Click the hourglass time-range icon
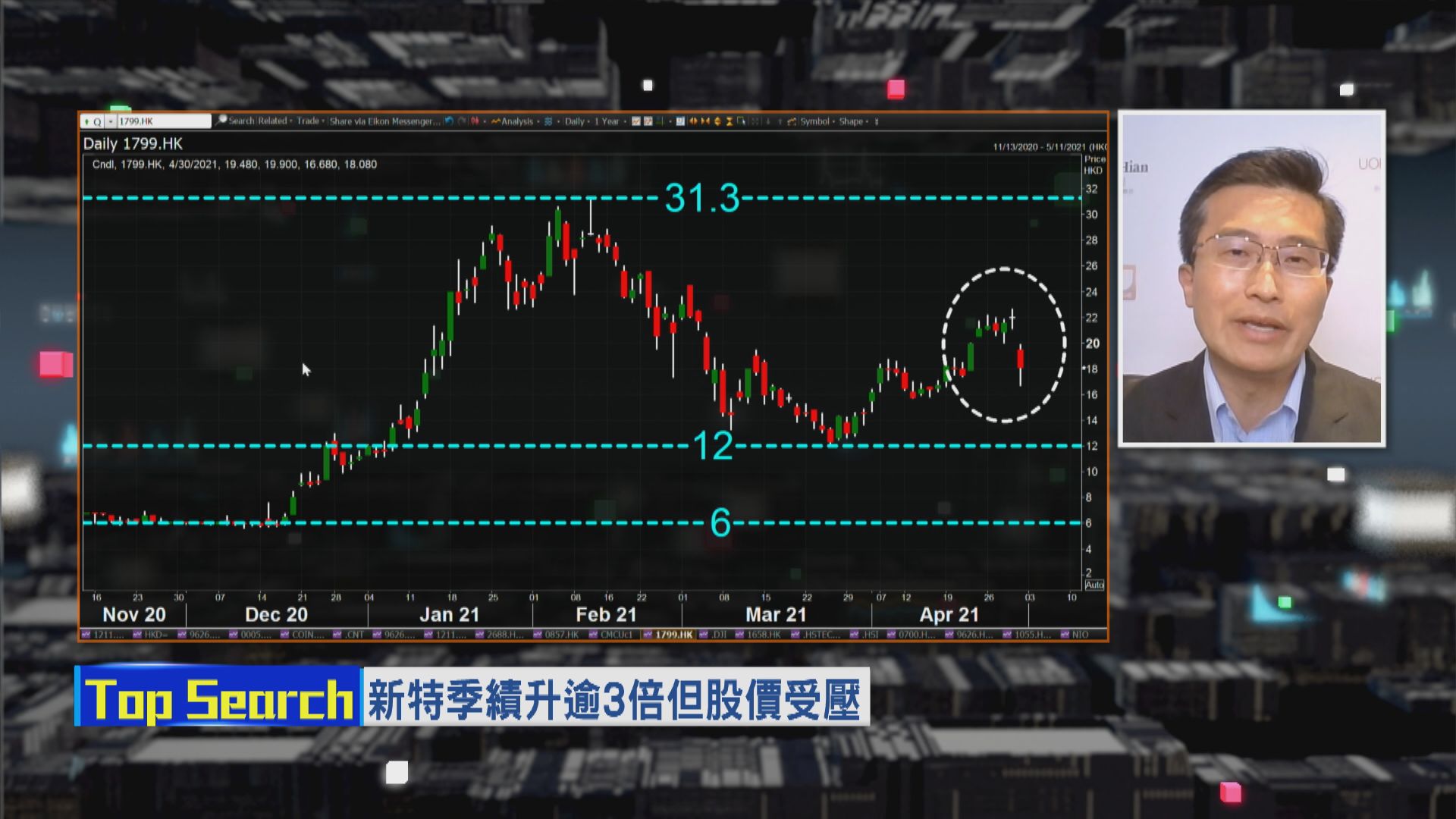This screenshot has height=819, width=1456. point(729,121)
